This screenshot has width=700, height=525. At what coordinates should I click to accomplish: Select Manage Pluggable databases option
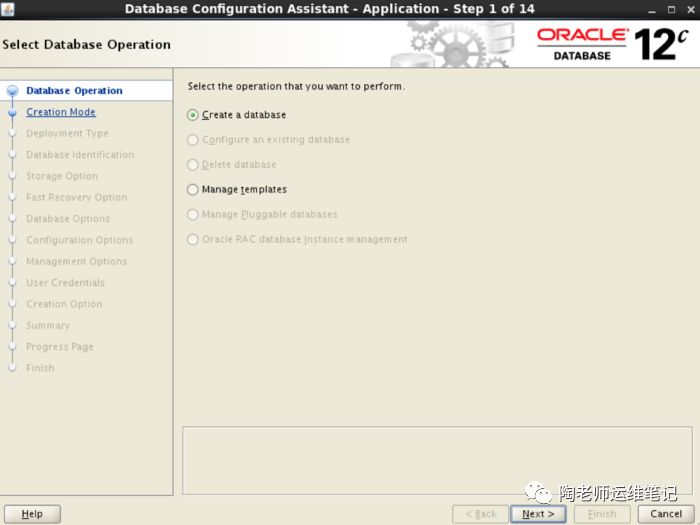pos(192,215)
